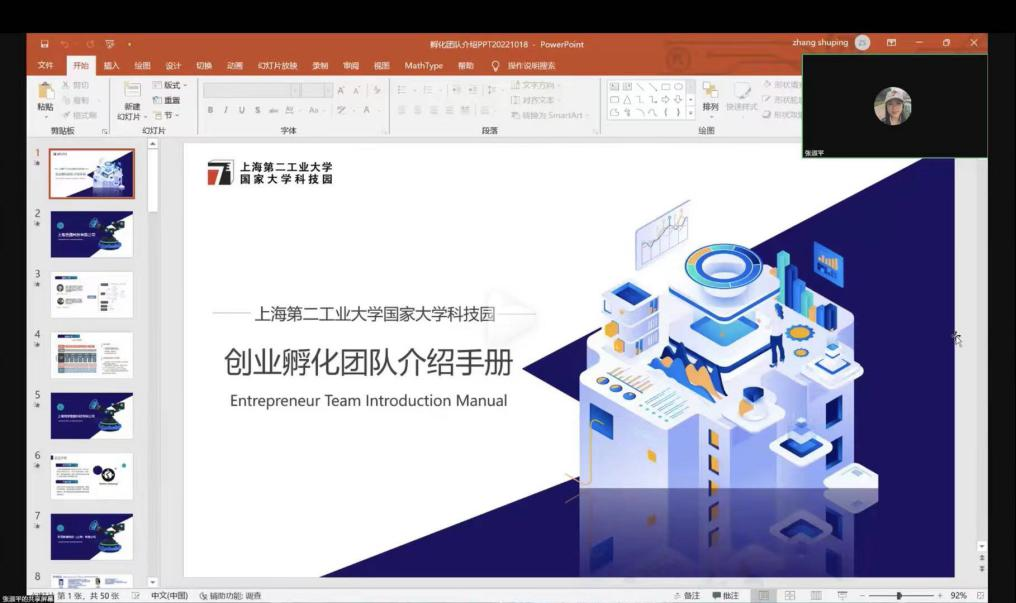
Task: Click the zoom percentage 92% value
Action: click(x=958, y=595)
